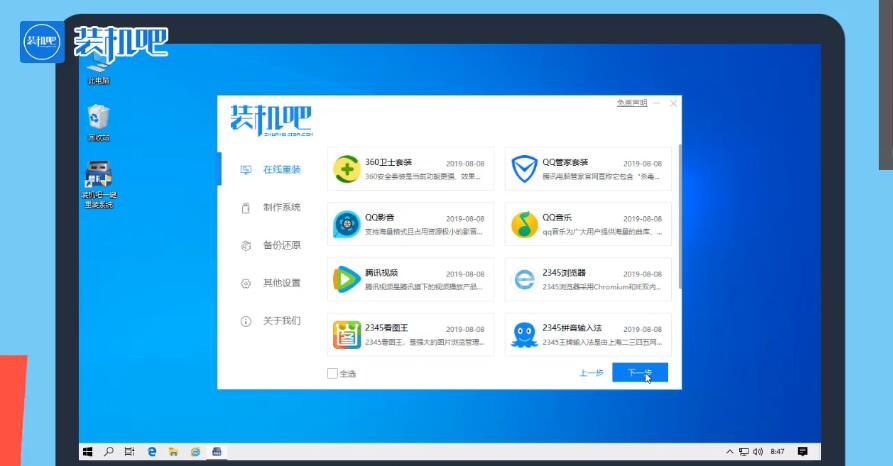This screenshot has height=466, width=893.
Task: Expand the hidden tray icons chevron
Action: (x=730, y=452)
